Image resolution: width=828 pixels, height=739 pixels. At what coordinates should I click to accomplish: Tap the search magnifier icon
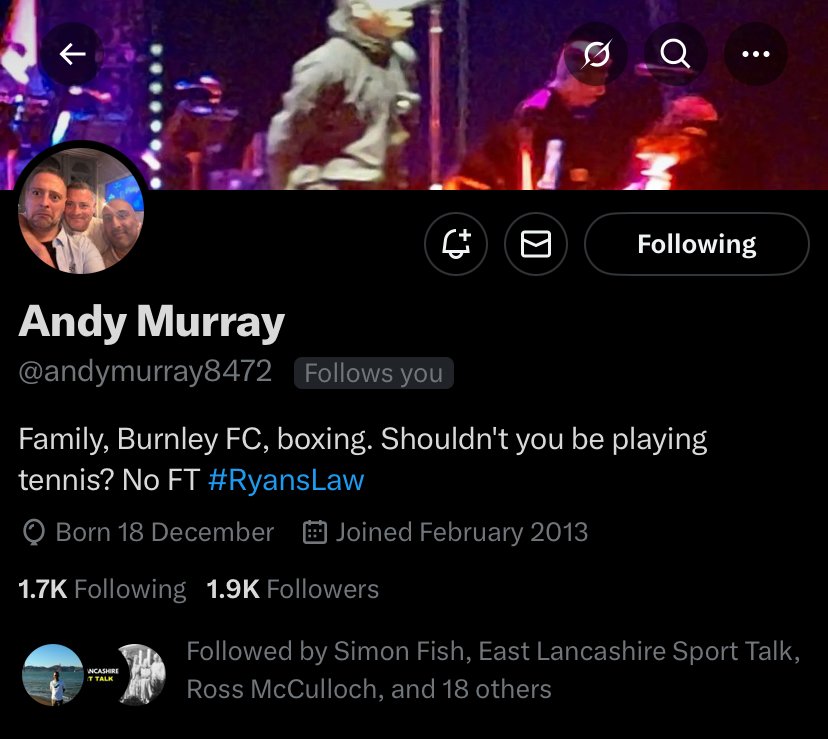[675, 54]
